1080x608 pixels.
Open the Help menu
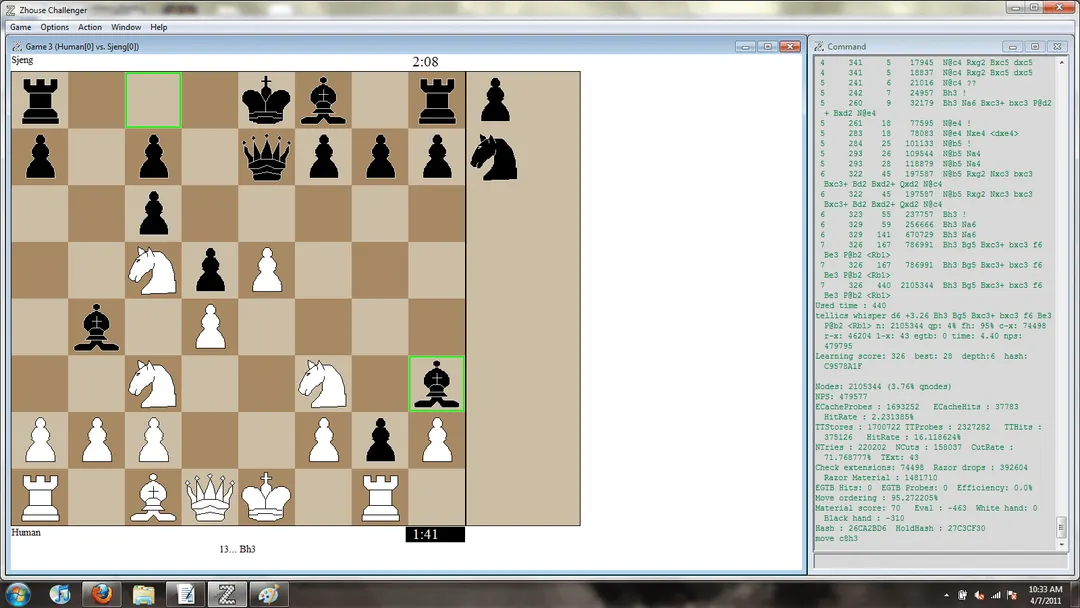pos(158,28)
